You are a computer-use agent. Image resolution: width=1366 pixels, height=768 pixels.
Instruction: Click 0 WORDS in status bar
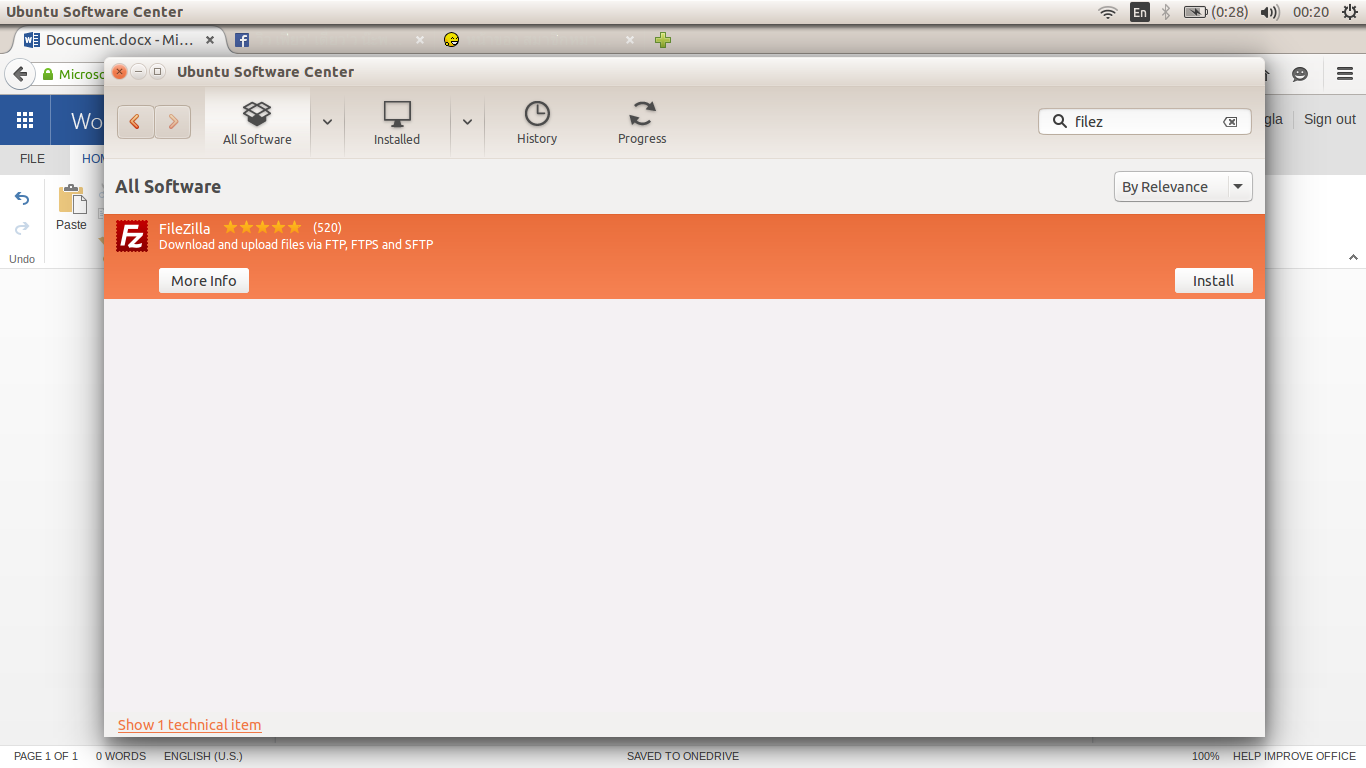tap(121, 756)
